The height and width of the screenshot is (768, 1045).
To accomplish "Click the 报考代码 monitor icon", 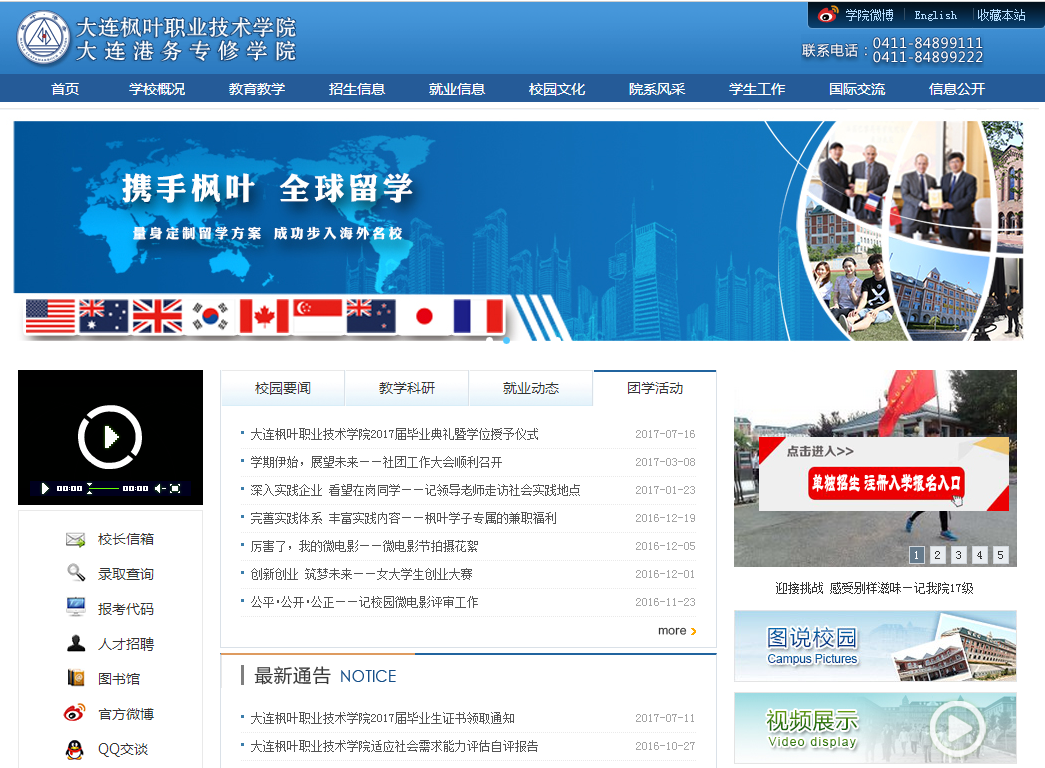I will [x=76, y=608].
